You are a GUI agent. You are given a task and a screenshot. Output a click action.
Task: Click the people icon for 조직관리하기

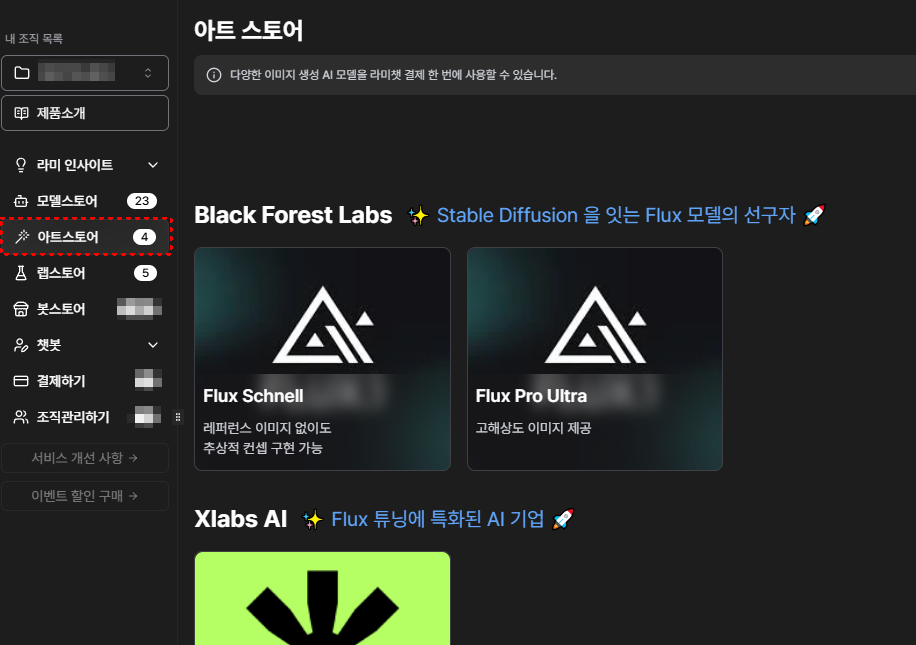21,417
